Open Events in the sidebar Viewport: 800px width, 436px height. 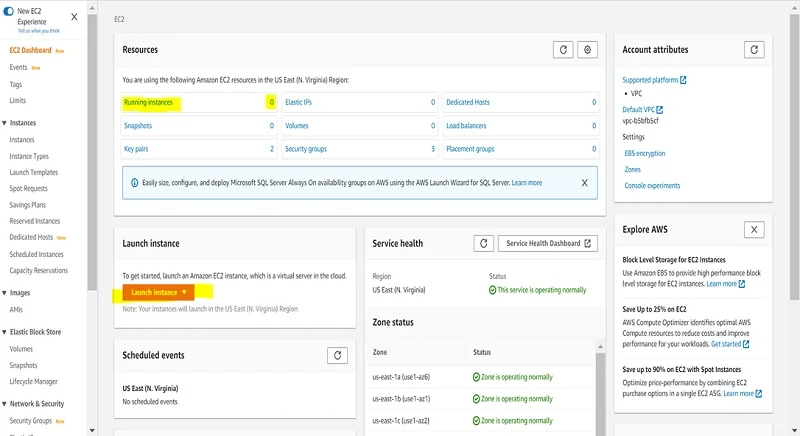tap(18, 67)
